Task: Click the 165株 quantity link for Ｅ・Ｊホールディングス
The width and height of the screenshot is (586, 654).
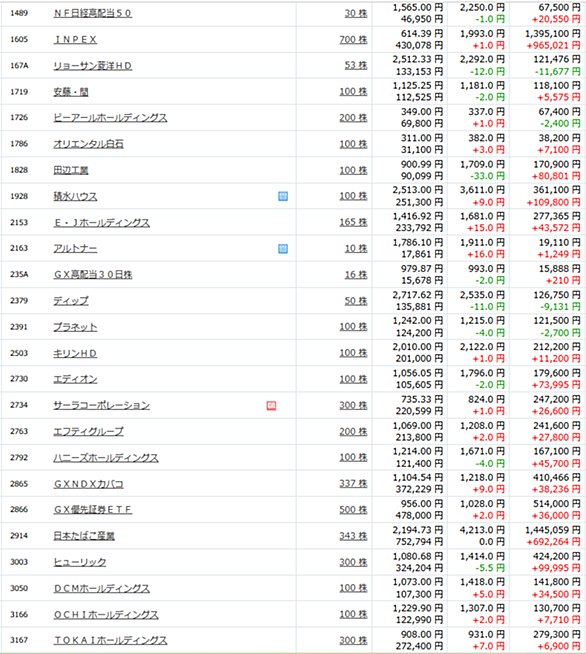Action: click(x=353, y=222)
